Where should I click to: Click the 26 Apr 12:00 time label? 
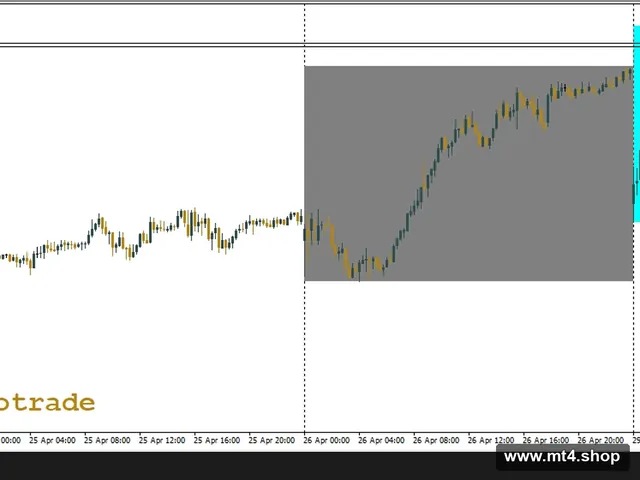491,440
